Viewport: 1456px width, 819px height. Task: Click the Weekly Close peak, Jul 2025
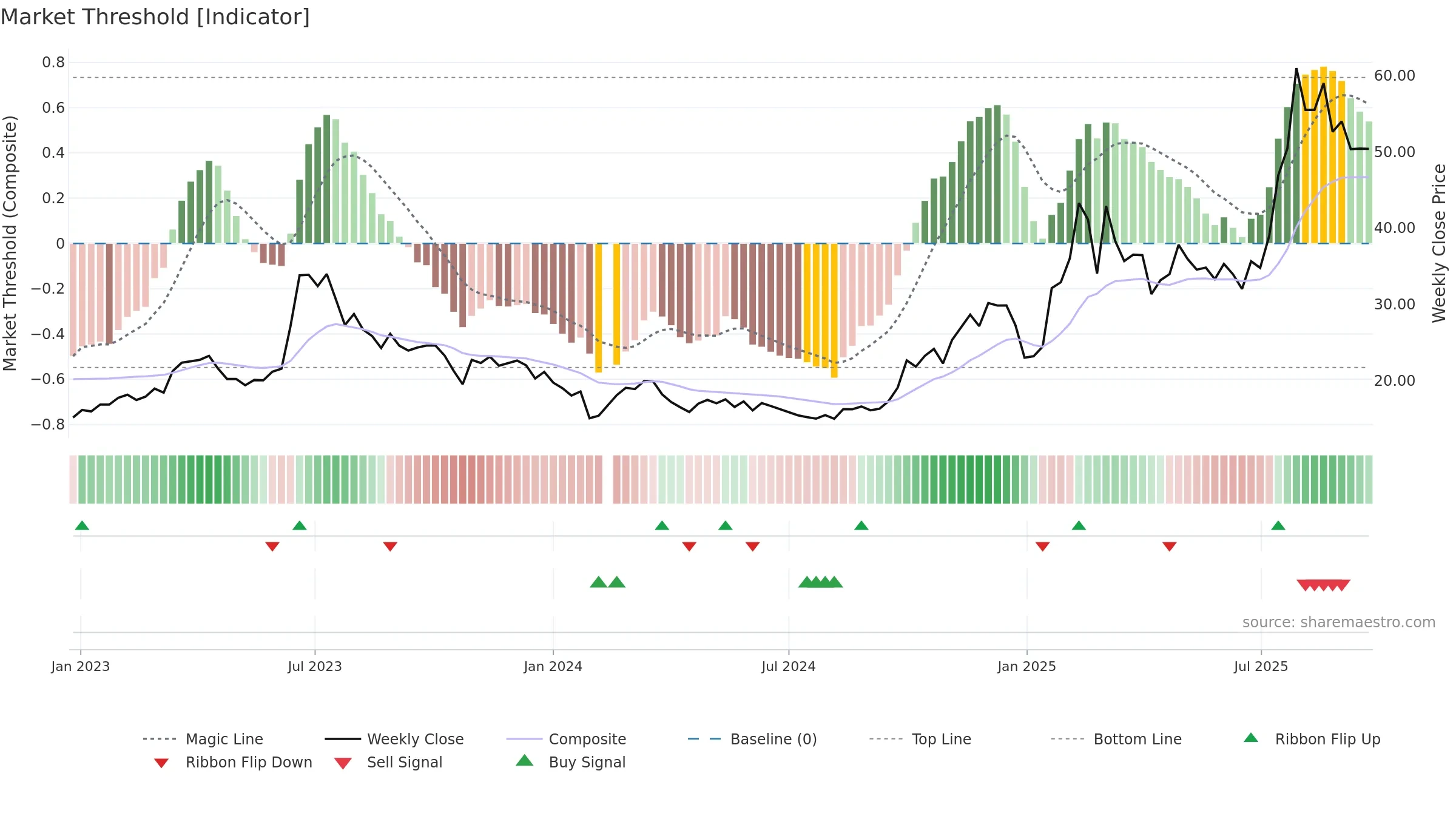click(1296, 69)
